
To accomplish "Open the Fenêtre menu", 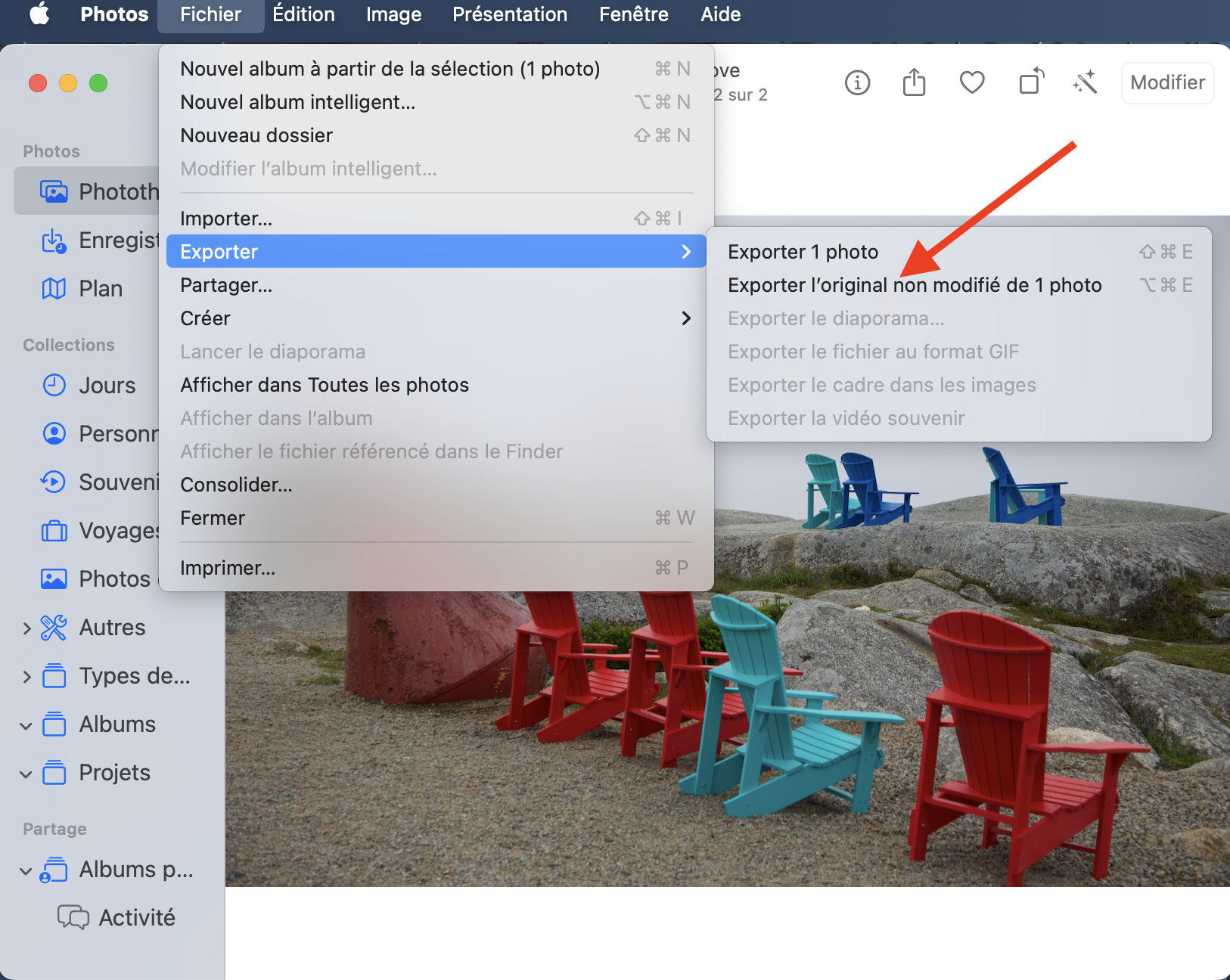I will pyautogui.click(x=634, y=14).
